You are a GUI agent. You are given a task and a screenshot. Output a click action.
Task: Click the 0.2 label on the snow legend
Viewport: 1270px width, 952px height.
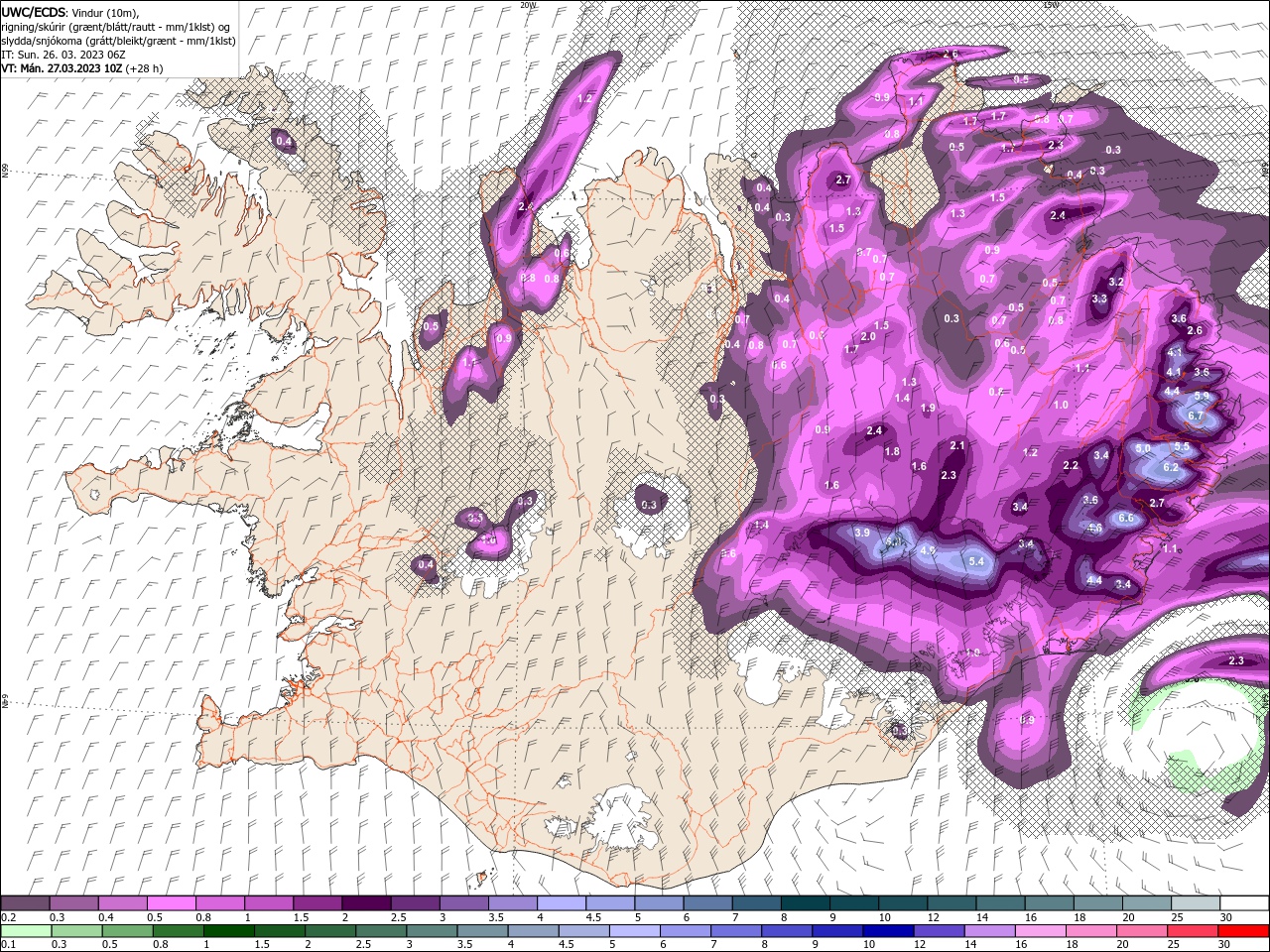(8, 917)
